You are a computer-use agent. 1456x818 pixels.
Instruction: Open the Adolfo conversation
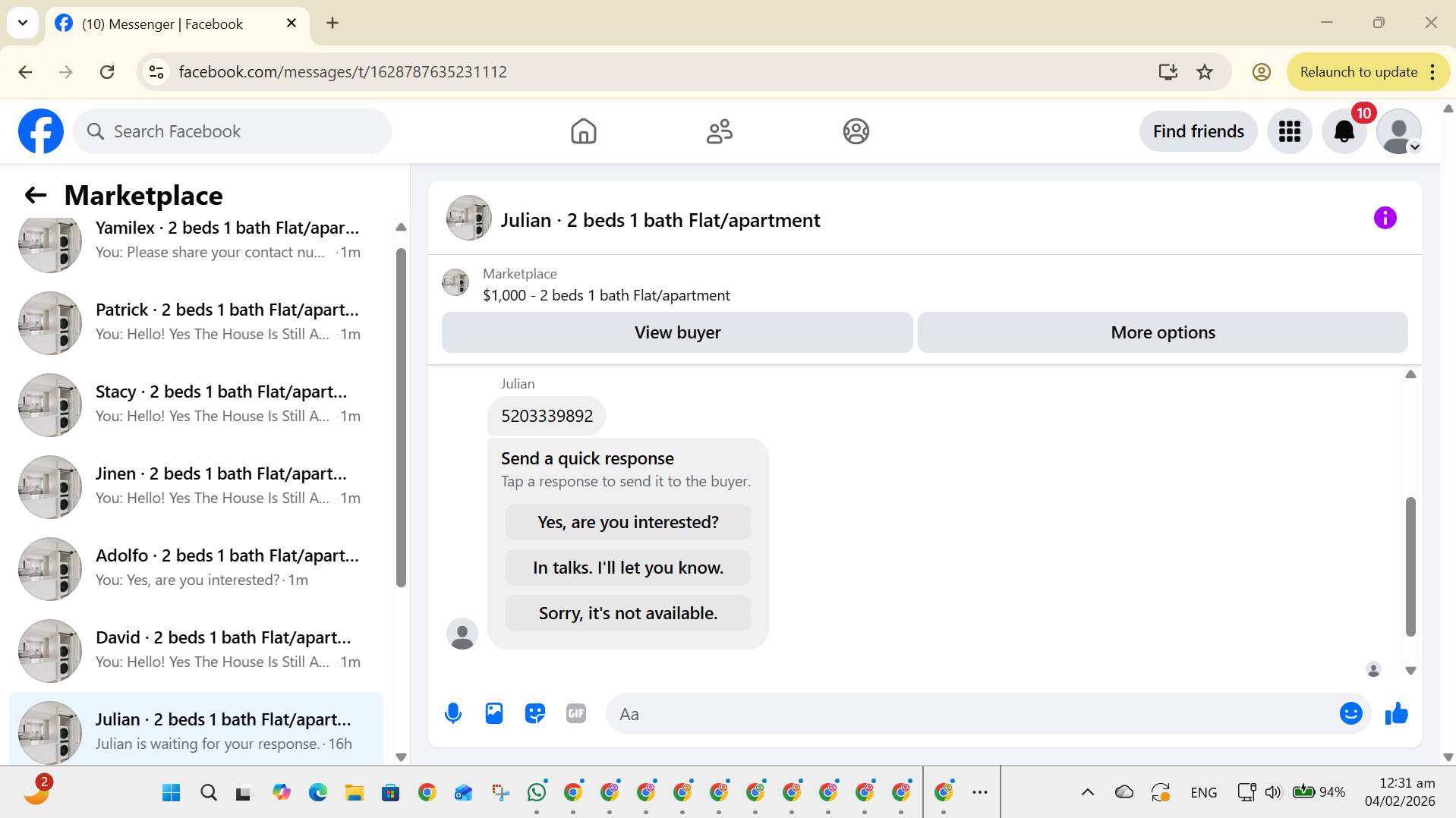pyautogui.click(x=196, y=568)
